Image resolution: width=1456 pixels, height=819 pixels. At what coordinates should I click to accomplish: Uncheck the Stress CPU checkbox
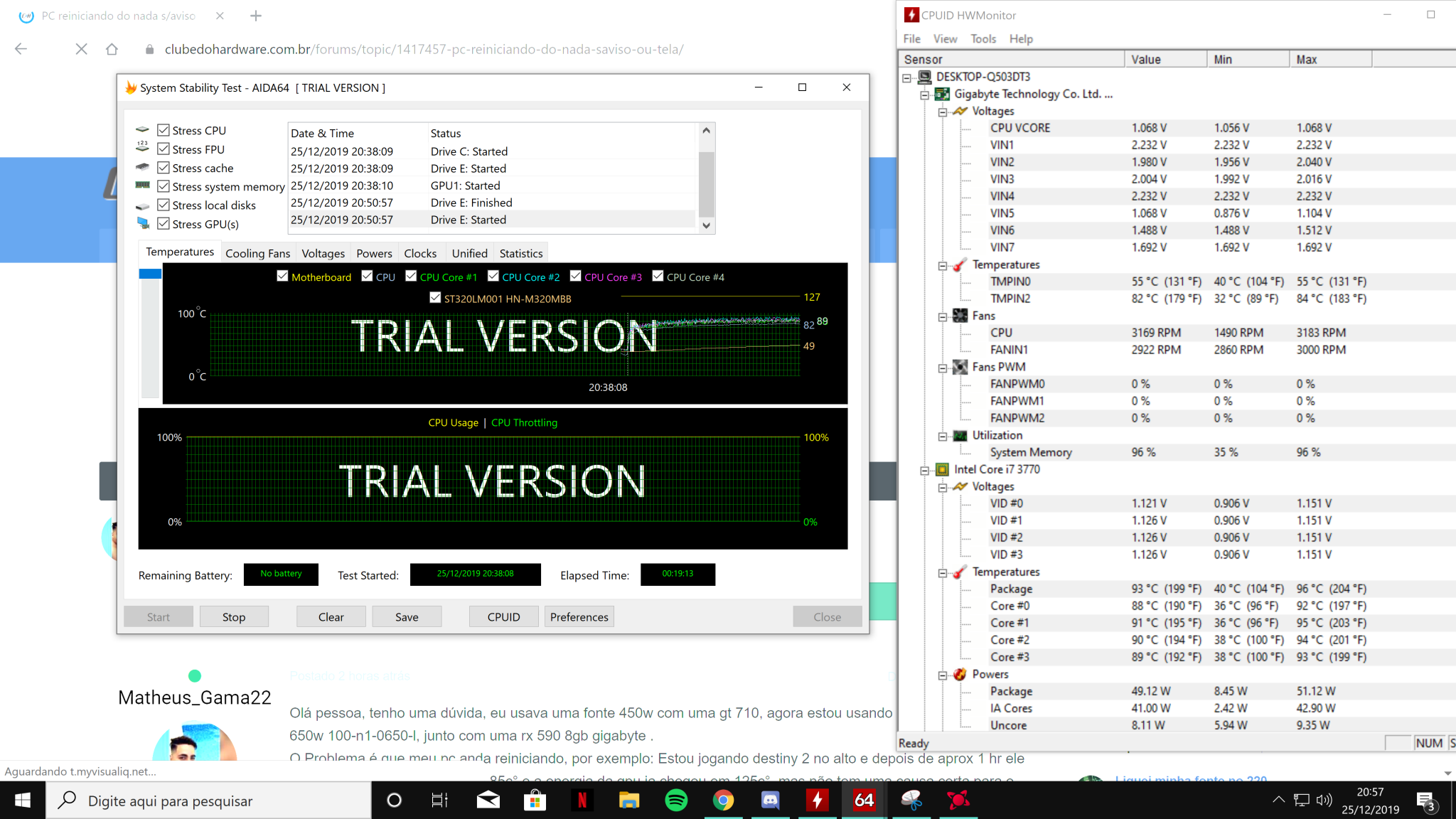(x=164, y=130)
